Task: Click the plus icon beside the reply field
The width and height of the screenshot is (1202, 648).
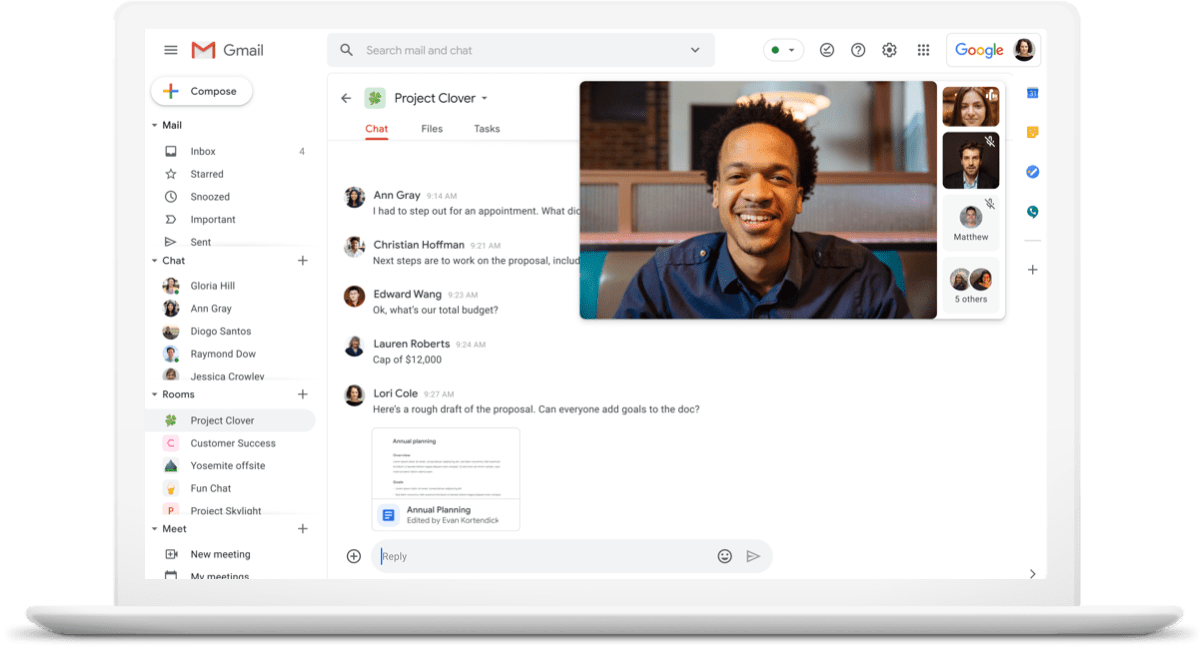Action: [x=353, y=555]
